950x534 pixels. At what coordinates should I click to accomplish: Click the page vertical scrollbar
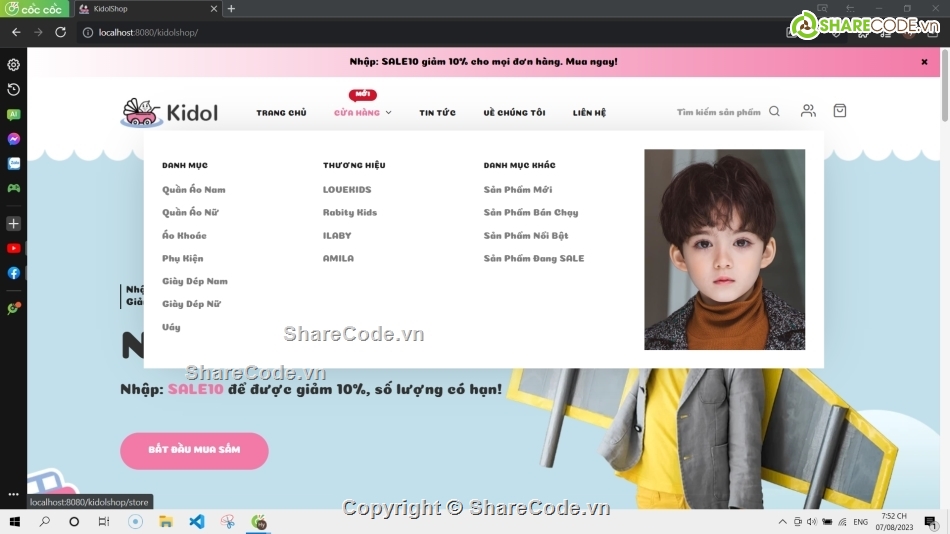(x=945, y=85)
